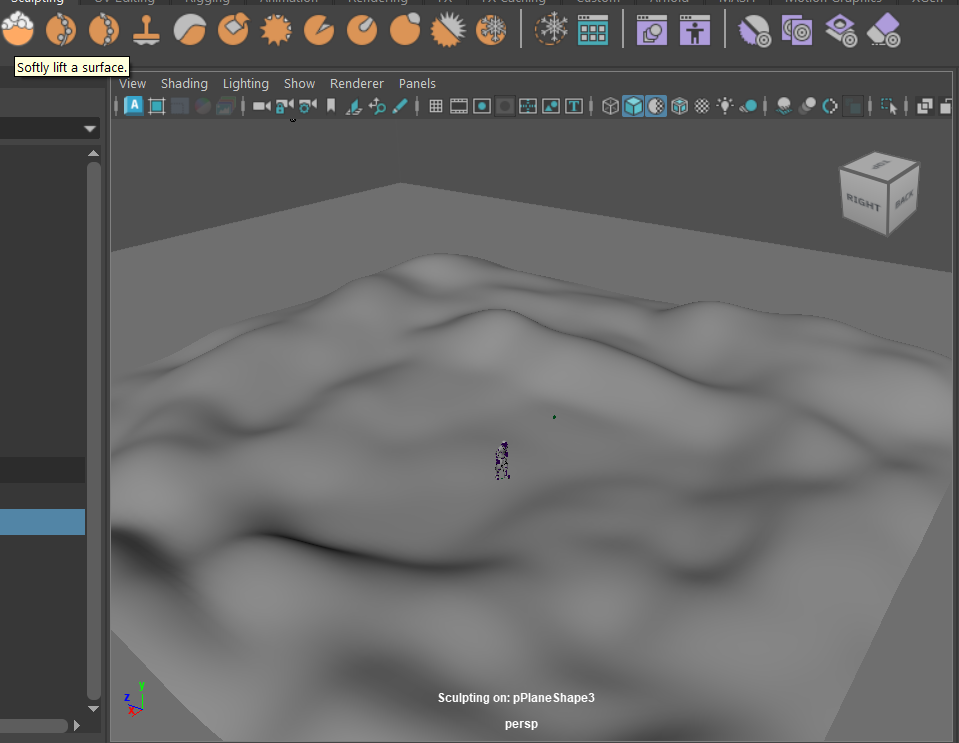
Task: Select the Freeze tool snowflake icon
Action: (x=490, y=31)
